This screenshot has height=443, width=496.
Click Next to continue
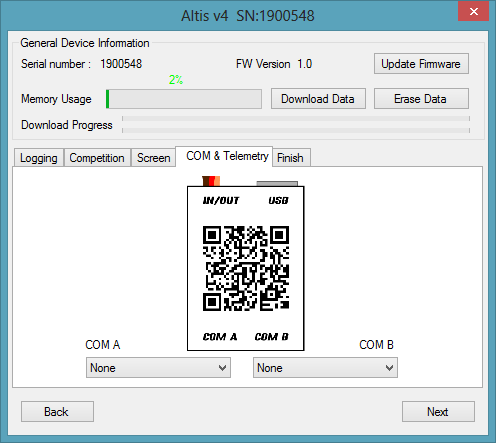(438, 412)
